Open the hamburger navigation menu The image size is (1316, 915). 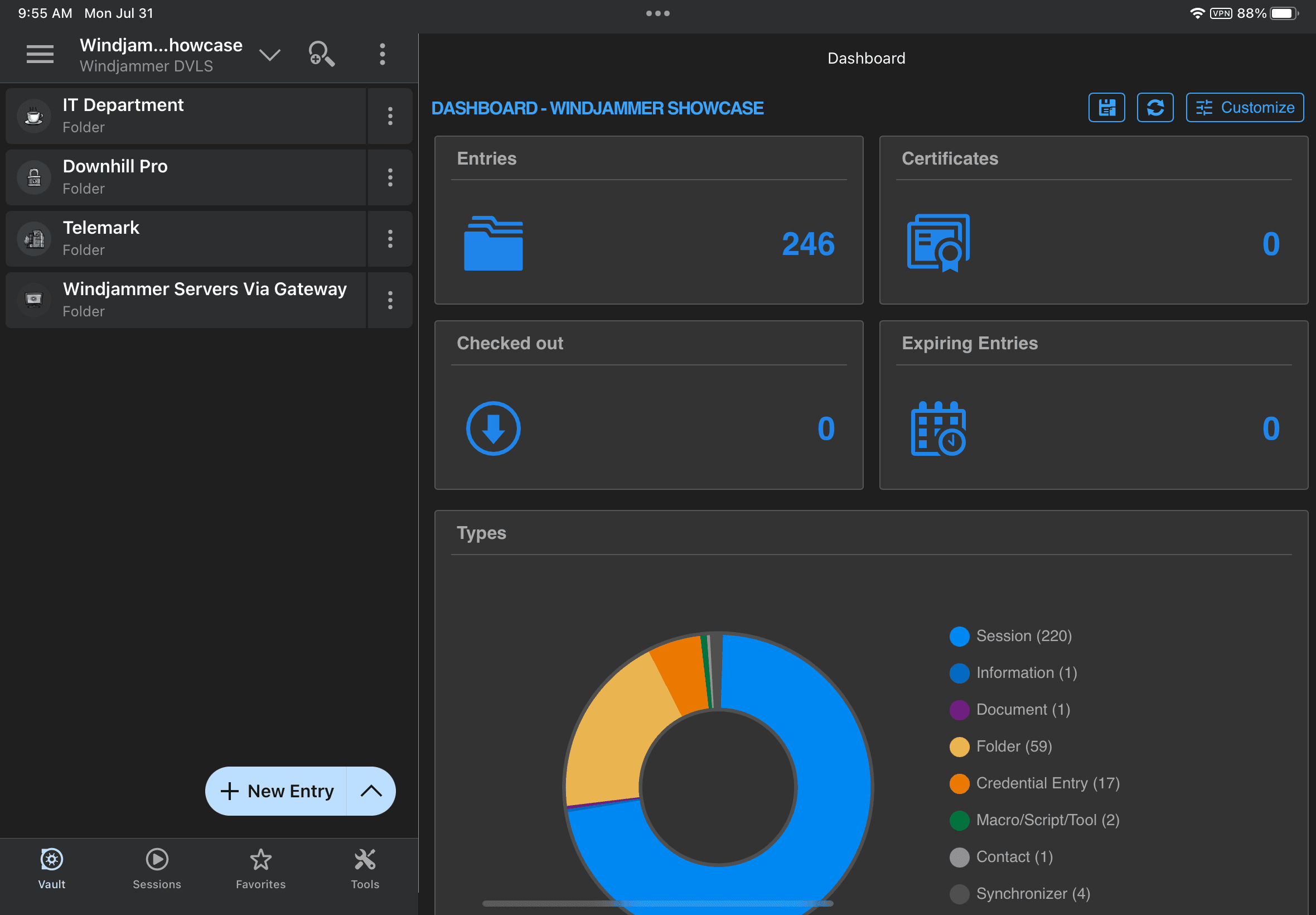(40, 54)
